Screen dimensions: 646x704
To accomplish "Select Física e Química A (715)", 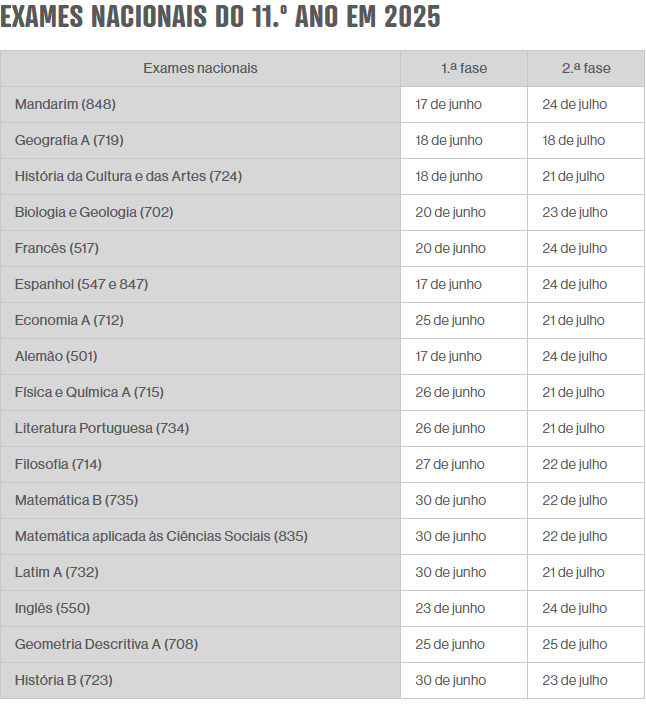I will [89, 392].
